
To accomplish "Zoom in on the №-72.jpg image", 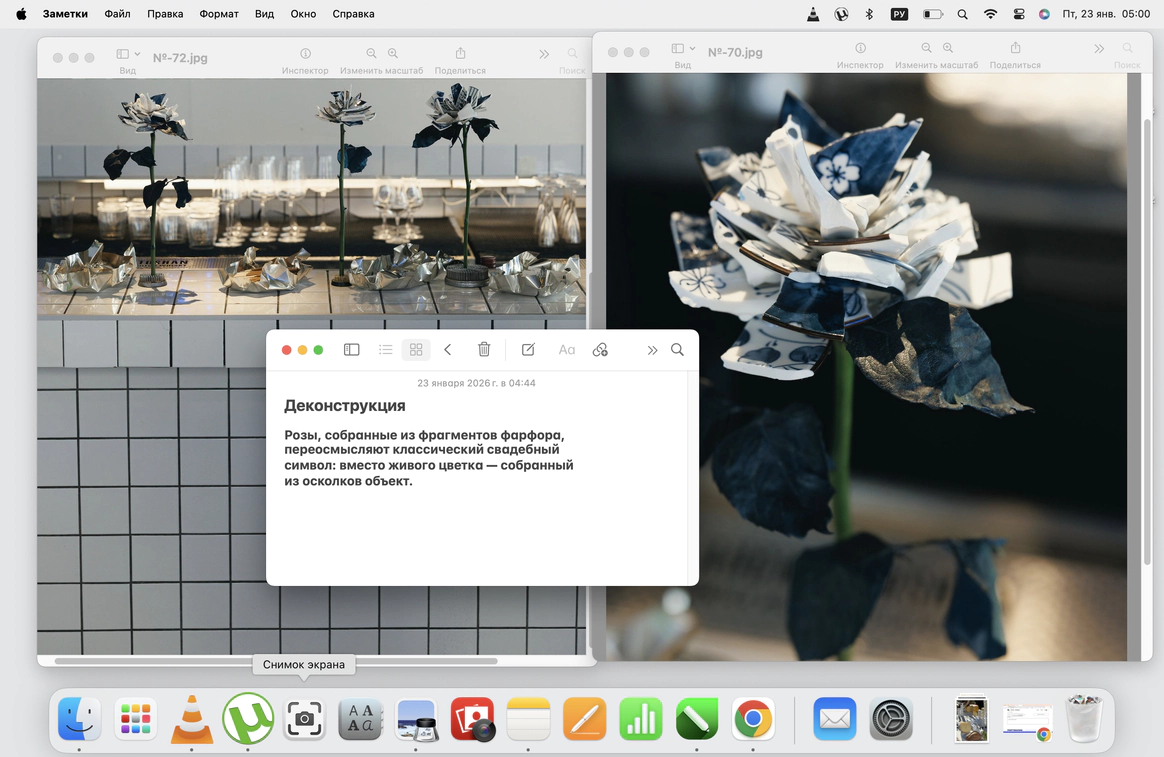I will [393, 54].
